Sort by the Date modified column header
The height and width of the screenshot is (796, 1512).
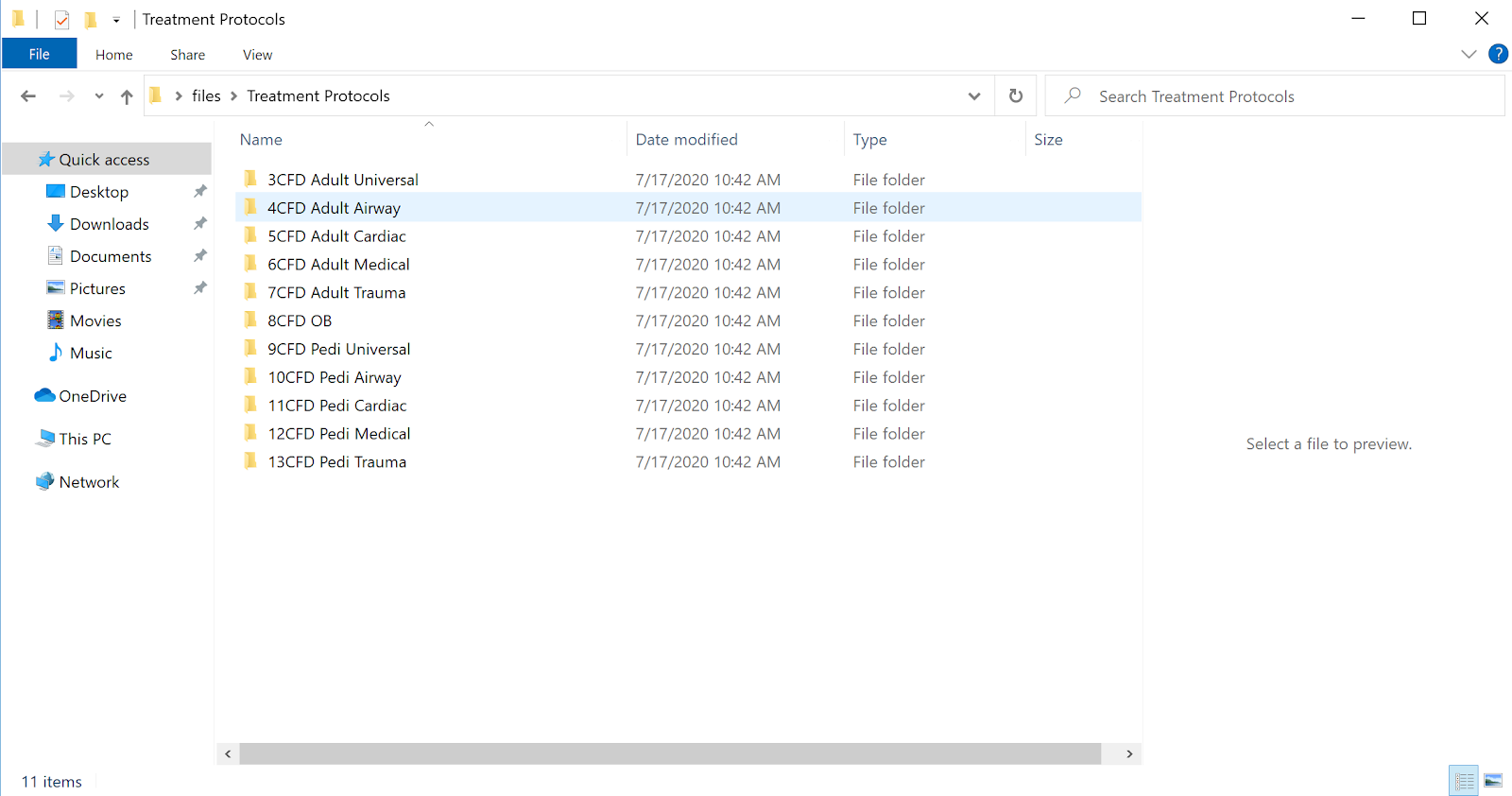(x=686, y=140)
